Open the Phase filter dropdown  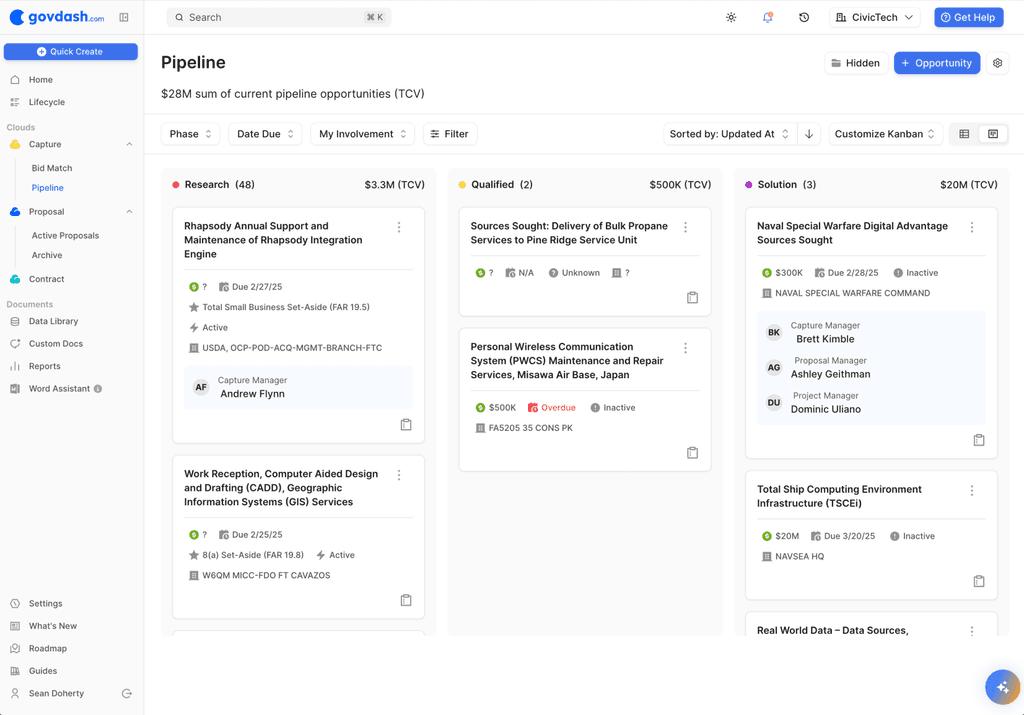[190, 133]
